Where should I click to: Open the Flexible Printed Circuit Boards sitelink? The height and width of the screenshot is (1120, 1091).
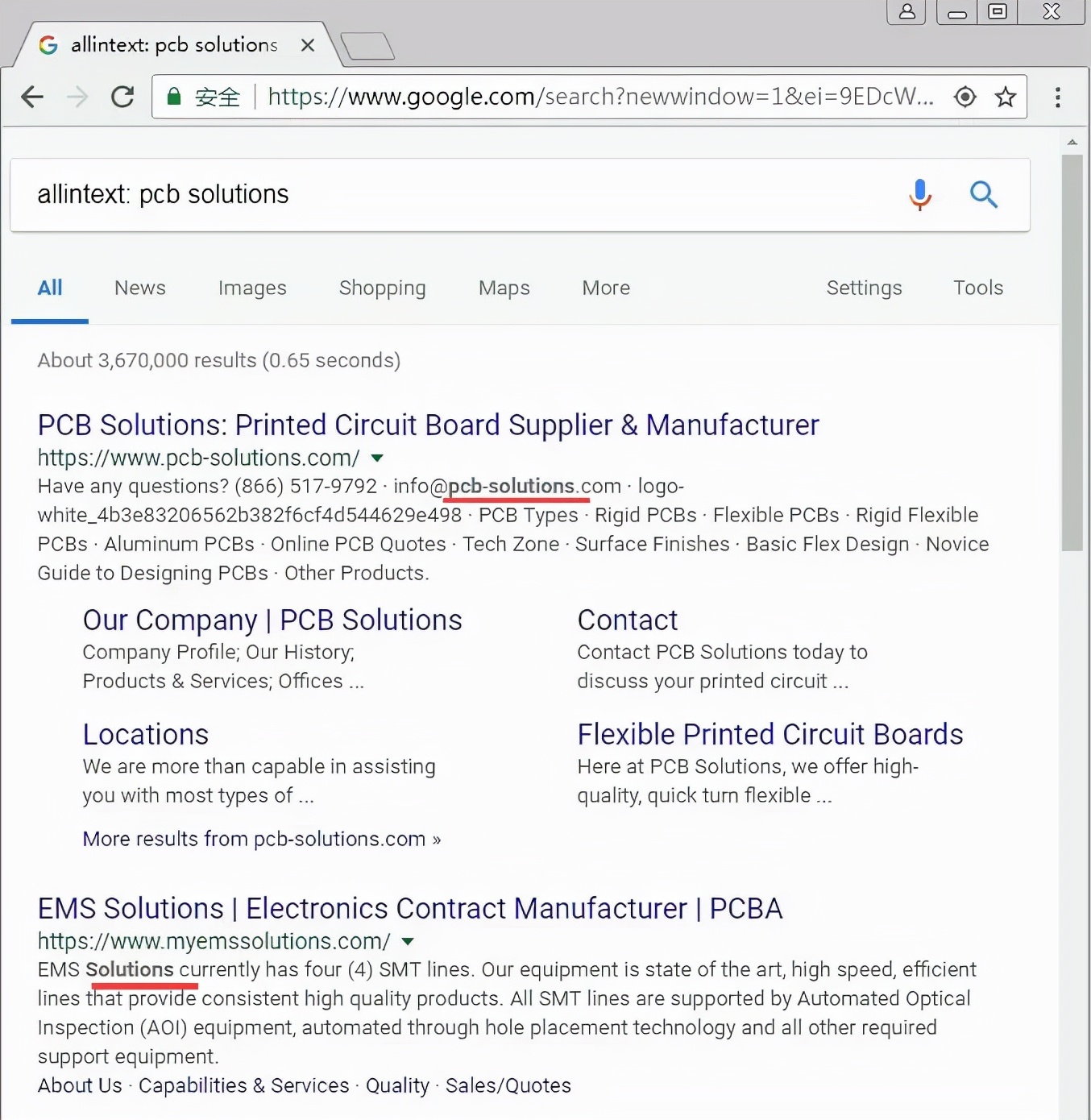pyautogui.click(x=770, y=734)
